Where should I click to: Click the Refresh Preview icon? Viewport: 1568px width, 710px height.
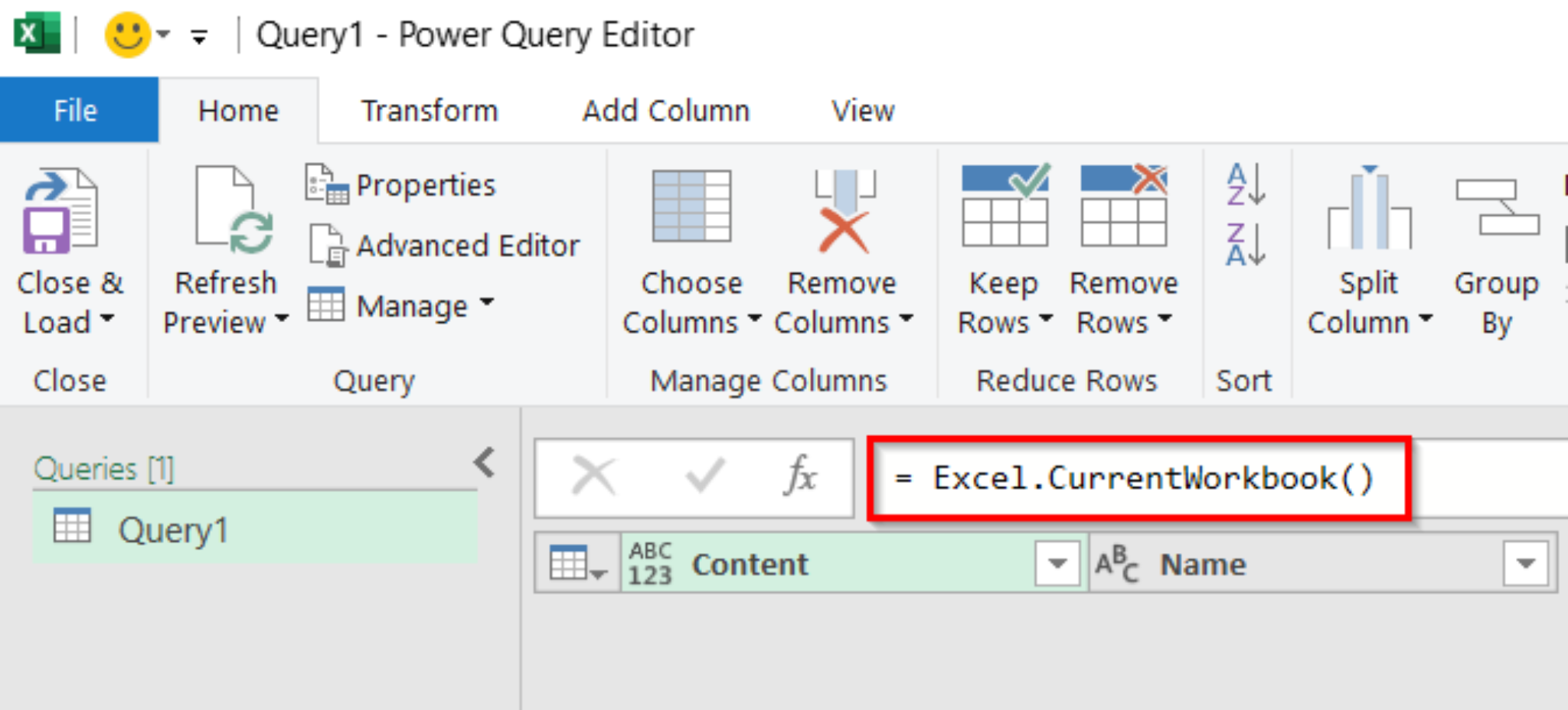click(234, 210)
